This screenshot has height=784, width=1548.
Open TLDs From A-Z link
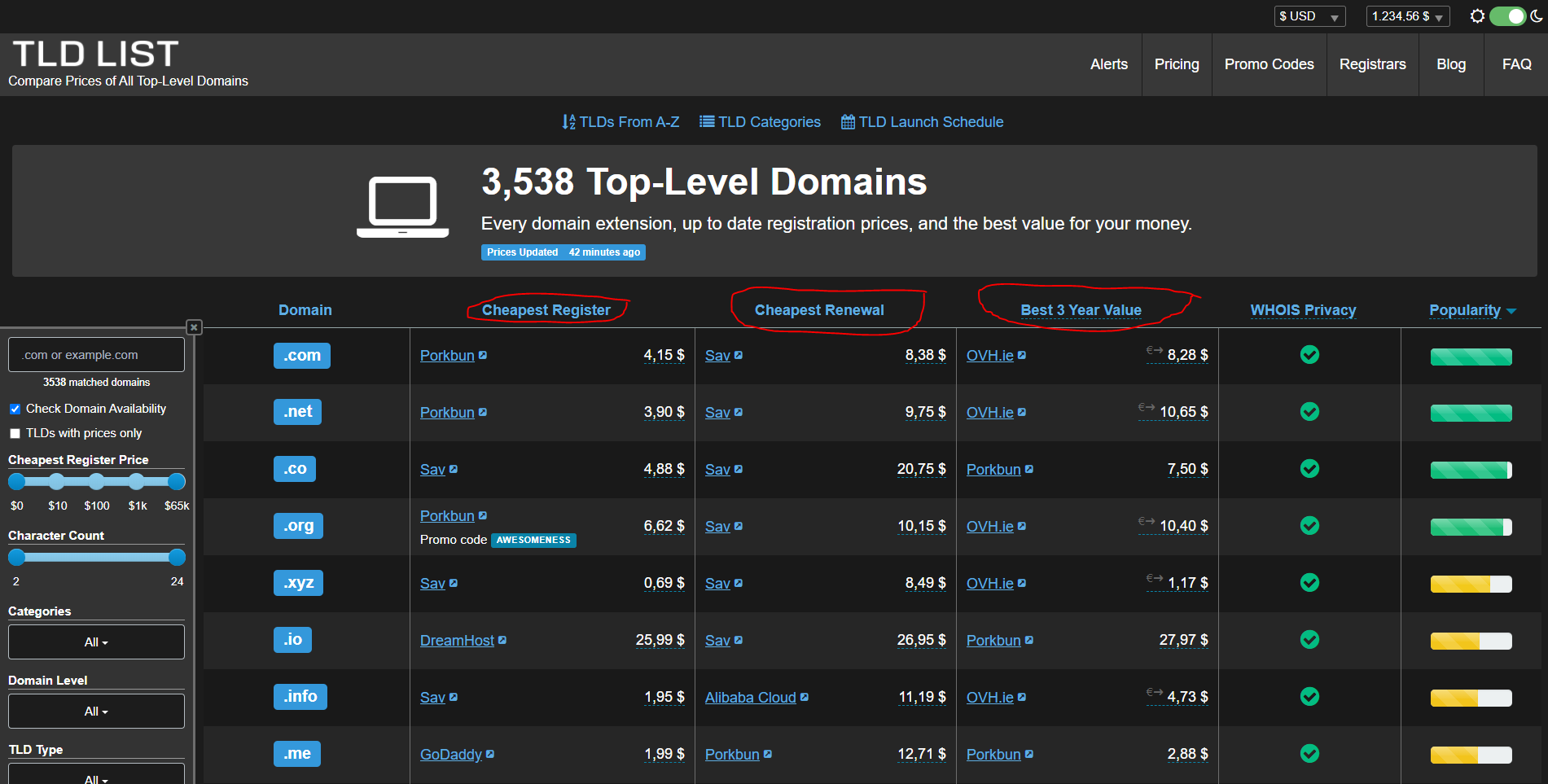(620, 122)
